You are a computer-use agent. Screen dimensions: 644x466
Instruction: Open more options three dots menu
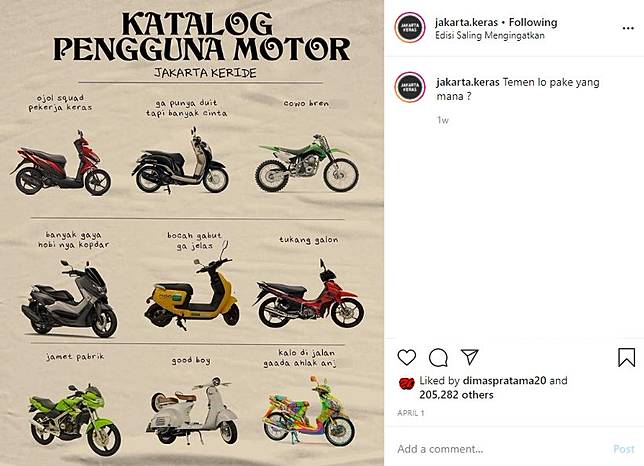tap(628, 28)
